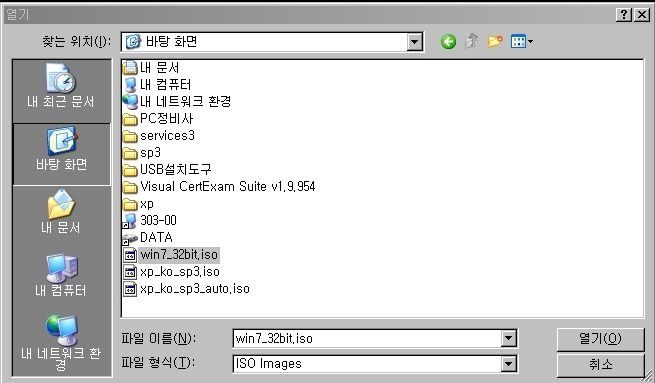Select the 303-00 shortcut icon

pyautogui.click(x=130, y=221)
